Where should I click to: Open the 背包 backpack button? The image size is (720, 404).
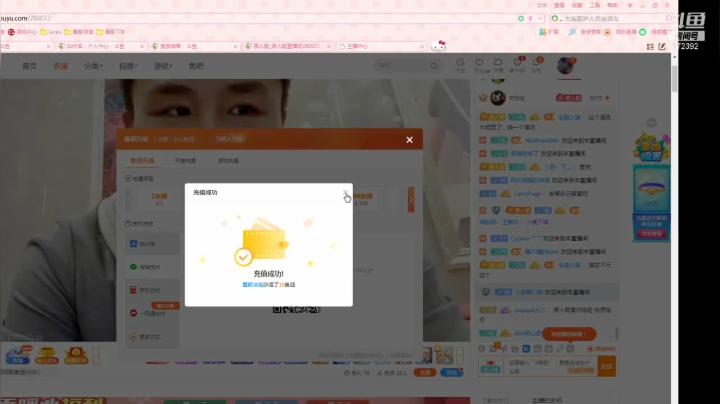tap(451, 372)
